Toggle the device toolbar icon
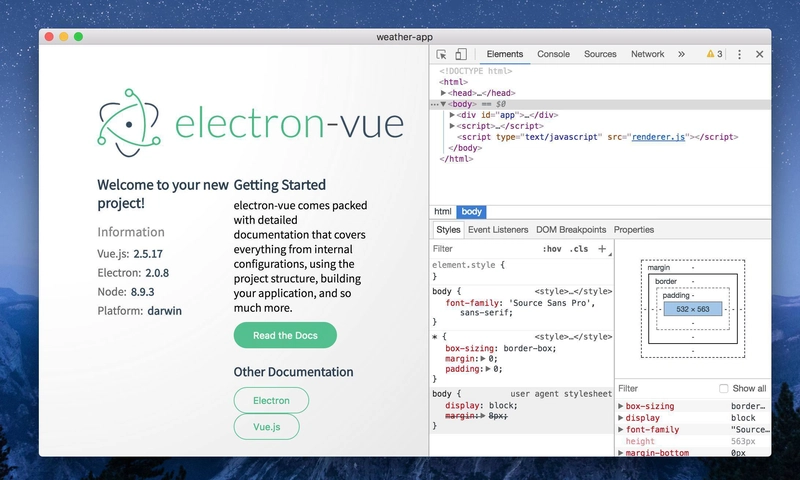Viewport: 800px width, 480px height. (461, 54)
